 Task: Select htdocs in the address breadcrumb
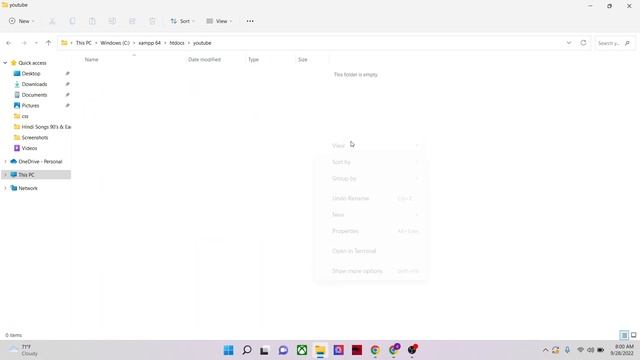click(x=177, y=43)
